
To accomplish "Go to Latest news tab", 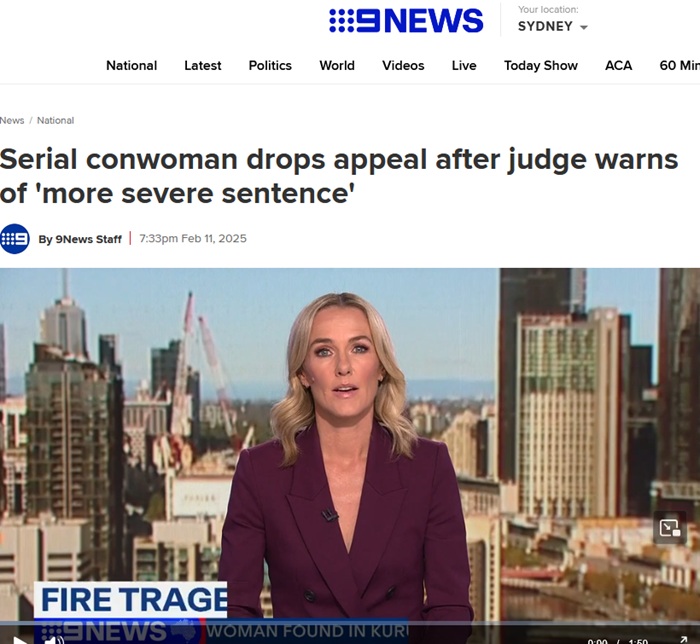I will (203, 66).
